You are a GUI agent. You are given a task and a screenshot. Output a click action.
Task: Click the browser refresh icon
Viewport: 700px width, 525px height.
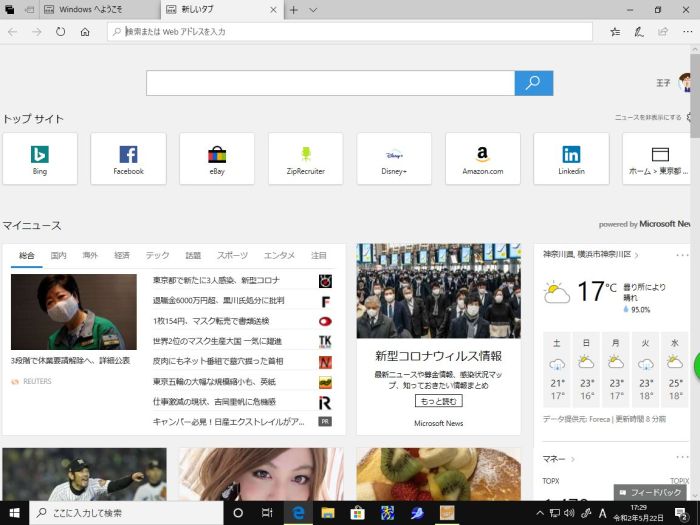pyautogui.click(x=61, y=32)
